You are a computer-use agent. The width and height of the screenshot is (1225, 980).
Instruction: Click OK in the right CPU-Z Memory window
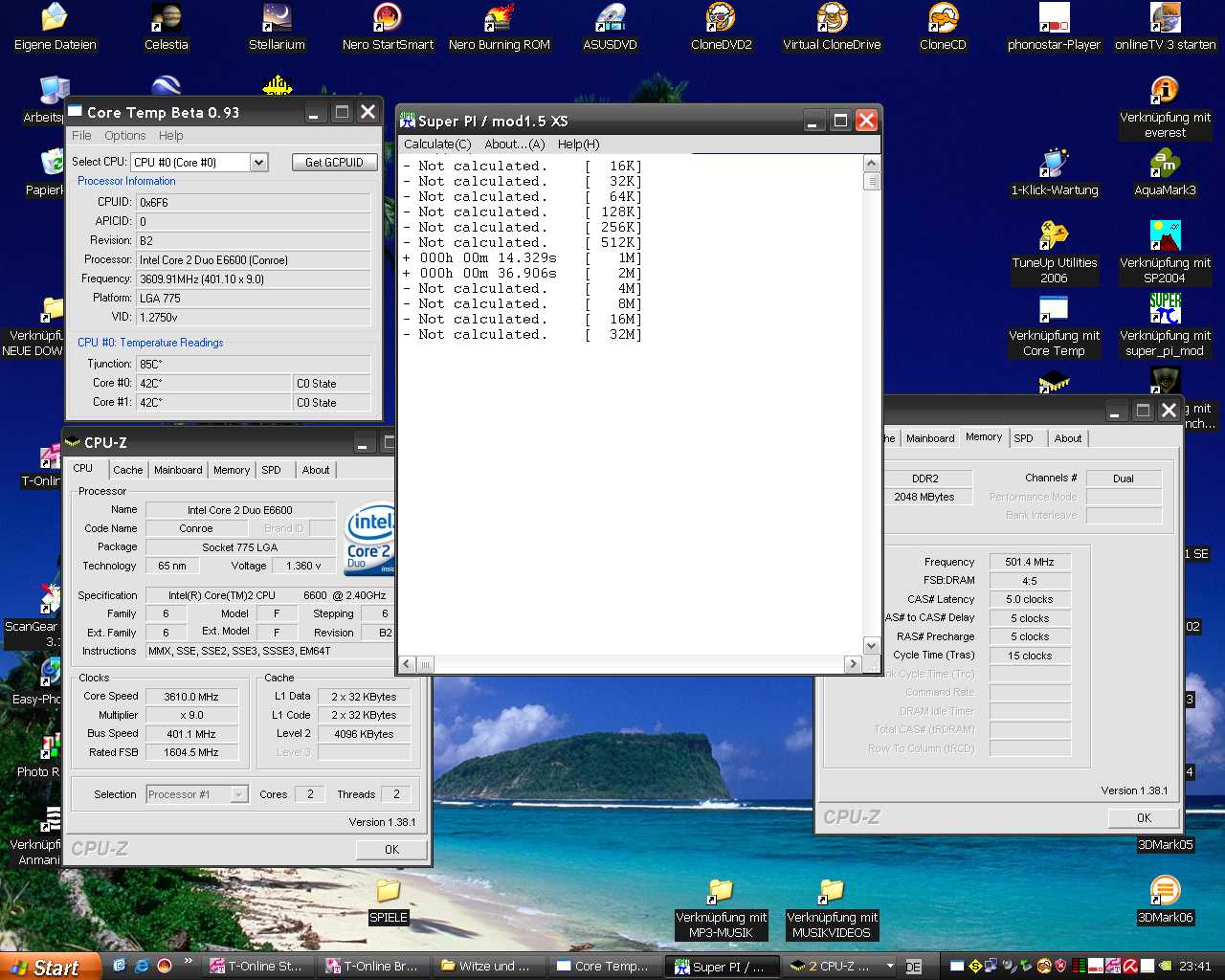1144,818
